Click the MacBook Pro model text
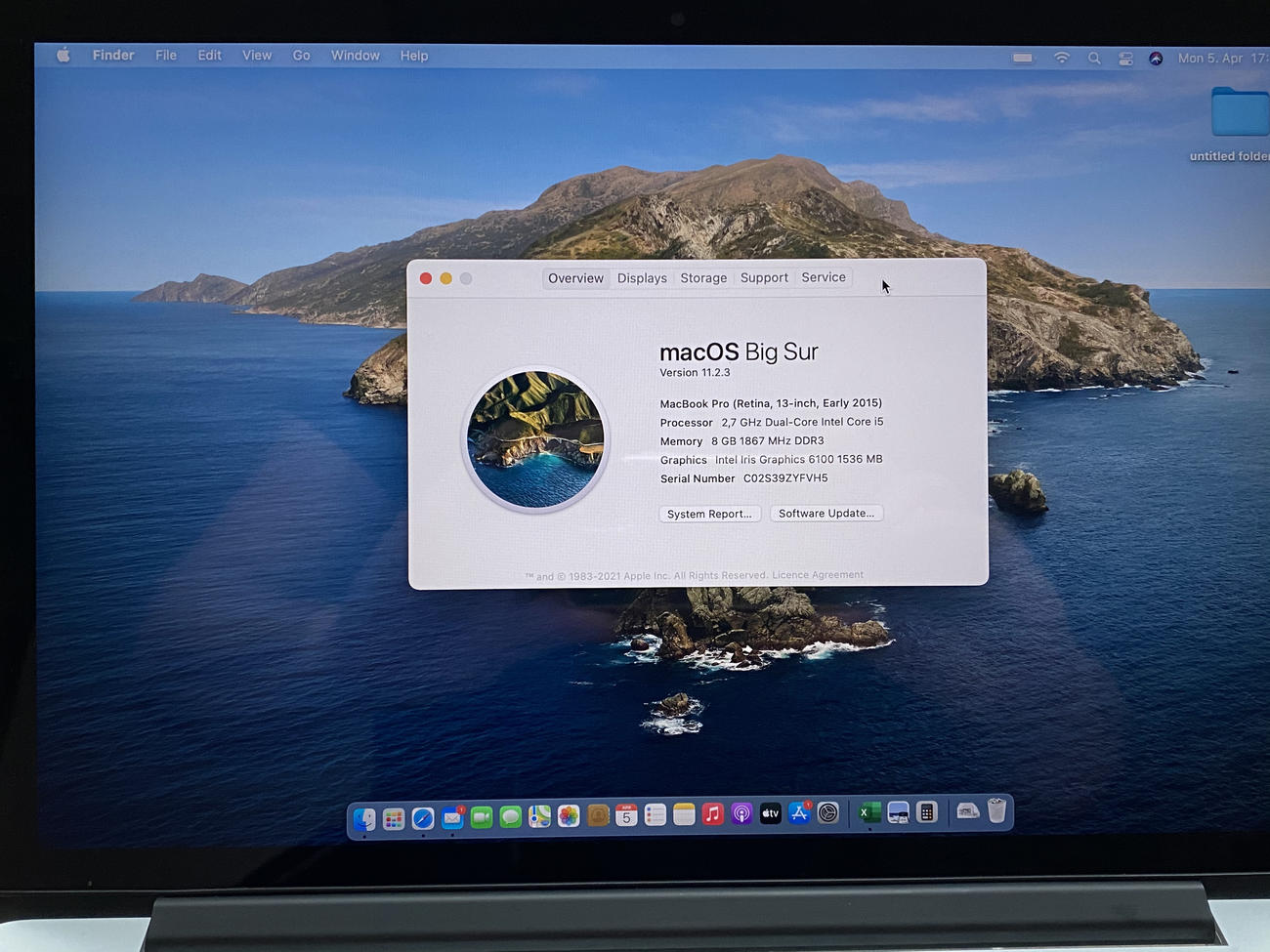1270x952 pixels. (x=771, y=403)
